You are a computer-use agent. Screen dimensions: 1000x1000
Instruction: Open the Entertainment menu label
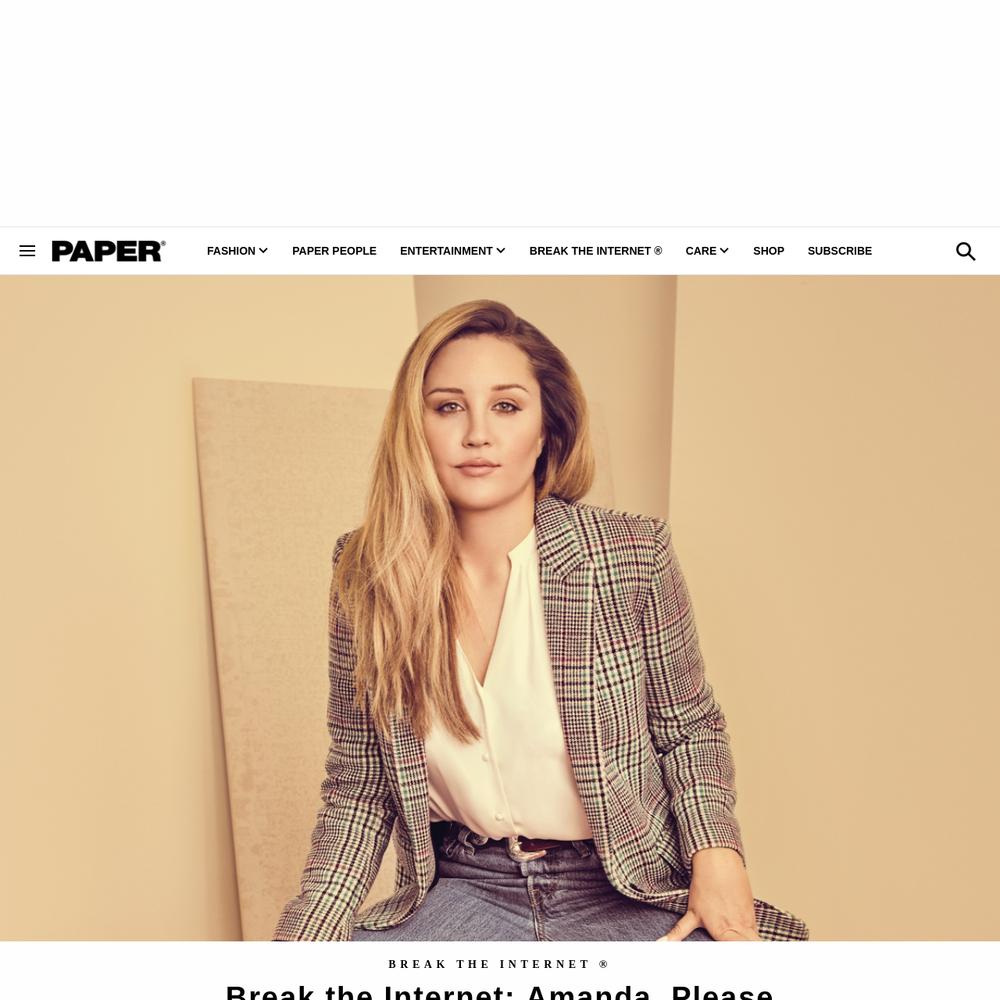coord(446,251)
